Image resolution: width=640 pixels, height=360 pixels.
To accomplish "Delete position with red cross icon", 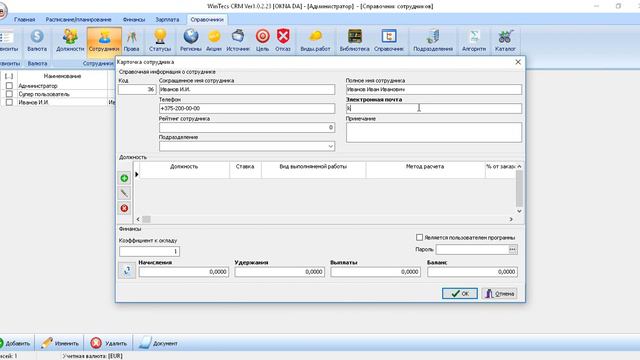I will [124, 208].
